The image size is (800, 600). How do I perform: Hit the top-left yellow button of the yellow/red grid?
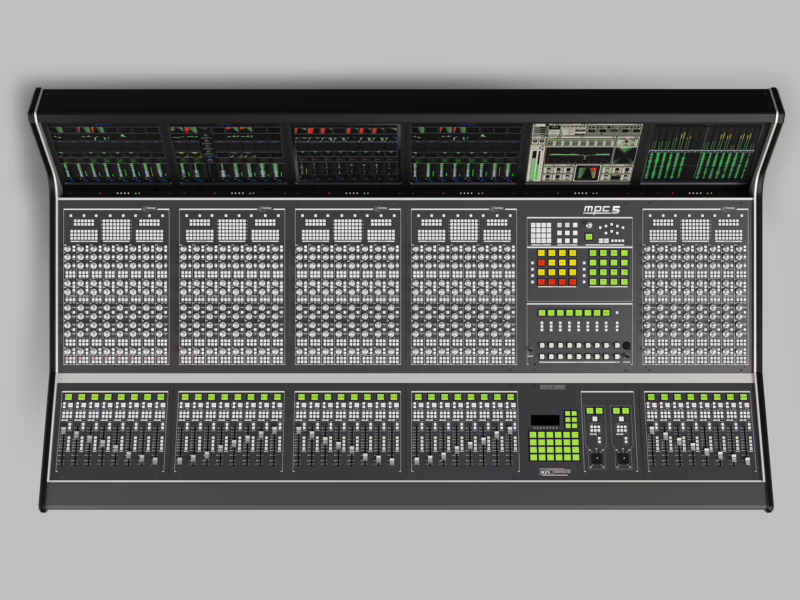(x=541, y=253)
